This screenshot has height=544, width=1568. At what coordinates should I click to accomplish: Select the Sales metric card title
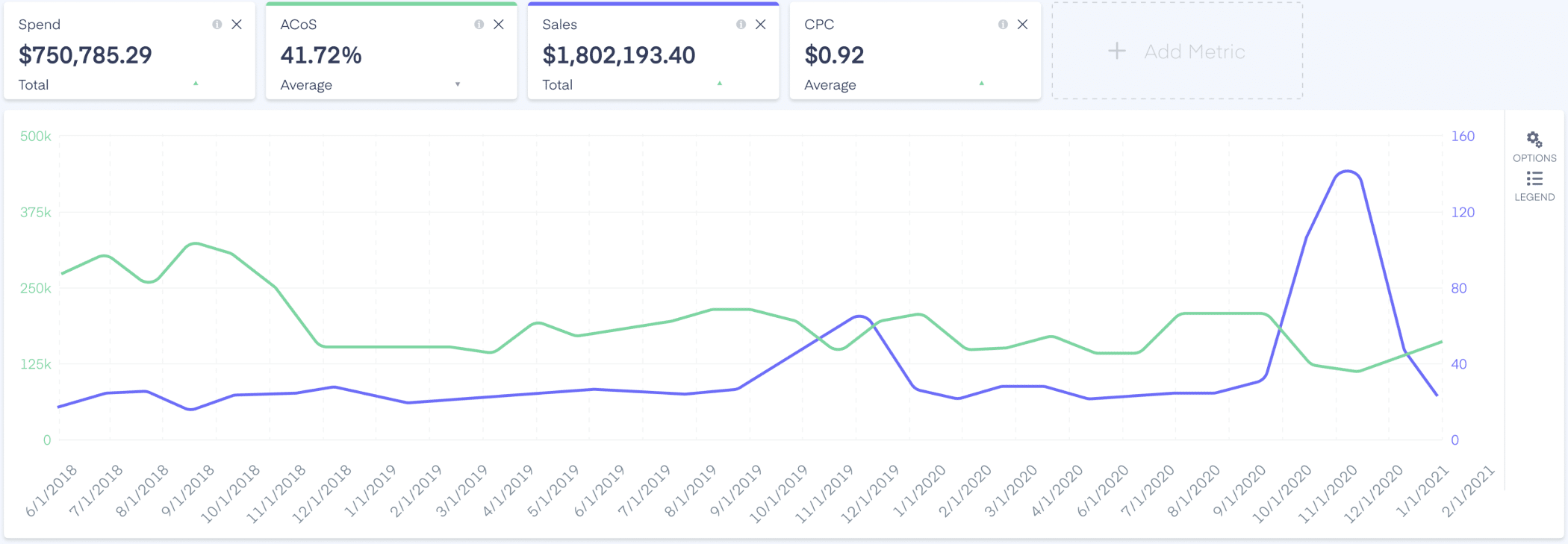coord(560,25)
